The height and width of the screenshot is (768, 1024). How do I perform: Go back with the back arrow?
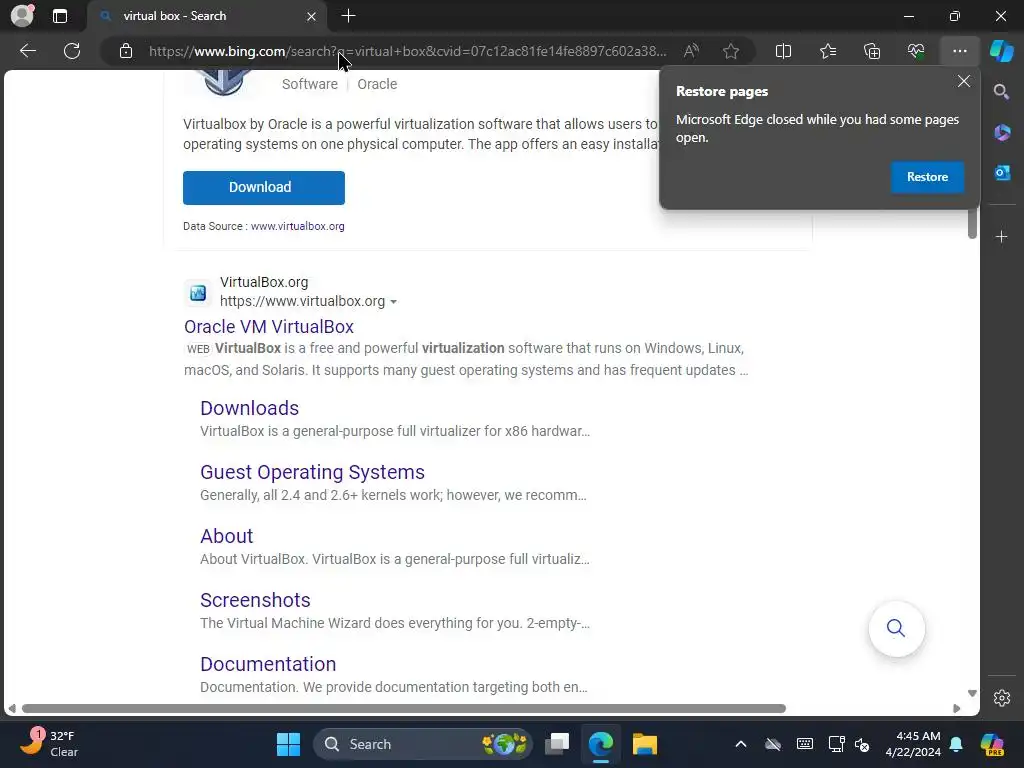pos(27,51)
